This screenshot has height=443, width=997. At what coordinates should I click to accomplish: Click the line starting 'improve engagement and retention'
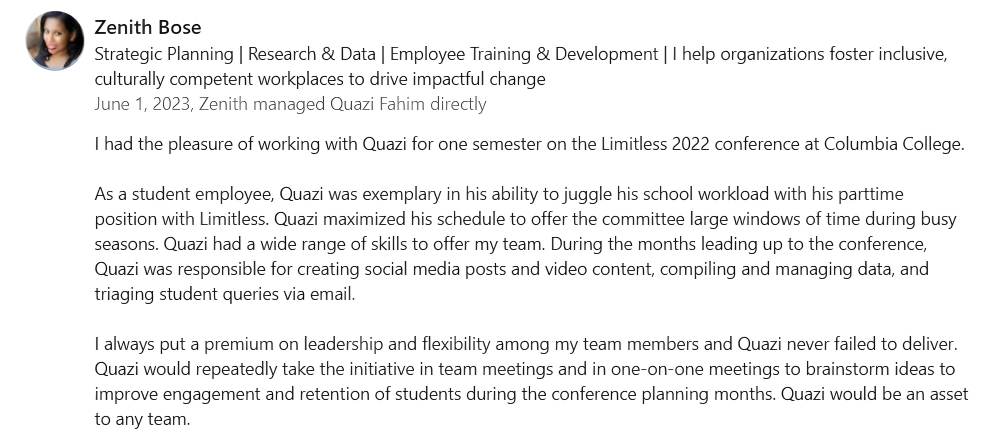click(x=532, y=394)
